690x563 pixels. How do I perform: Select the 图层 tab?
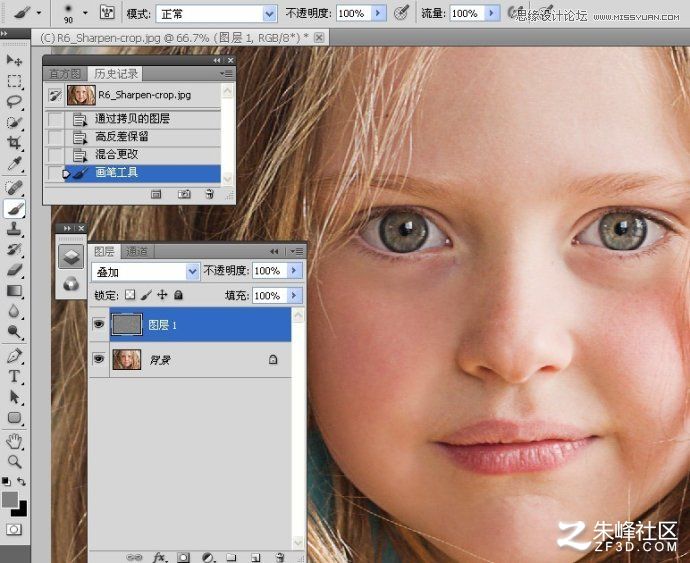pos(105,251)
